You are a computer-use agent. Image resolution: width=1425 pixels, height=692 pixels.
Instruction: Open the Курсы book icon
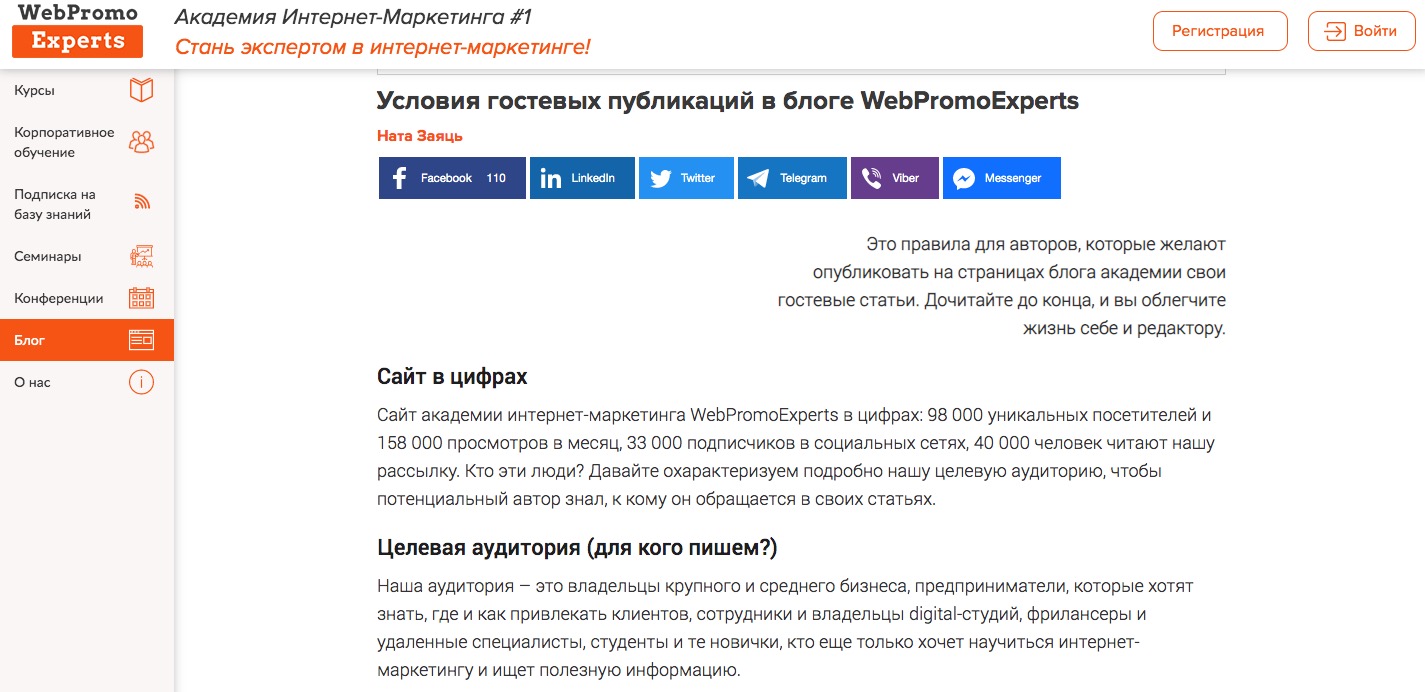pyautogui.click(x=142, y=90)
